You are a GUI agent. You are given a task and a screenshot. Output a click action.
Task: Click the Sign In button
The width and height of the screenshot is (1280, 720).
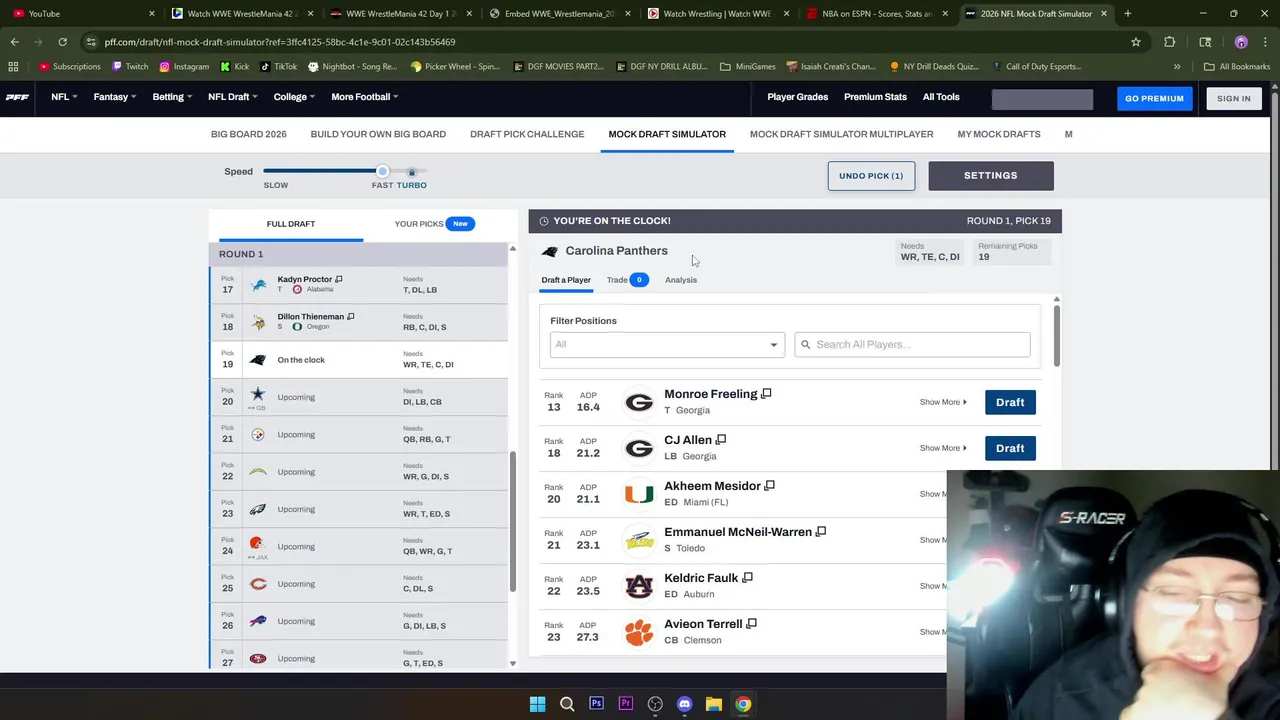[1234, 98]
